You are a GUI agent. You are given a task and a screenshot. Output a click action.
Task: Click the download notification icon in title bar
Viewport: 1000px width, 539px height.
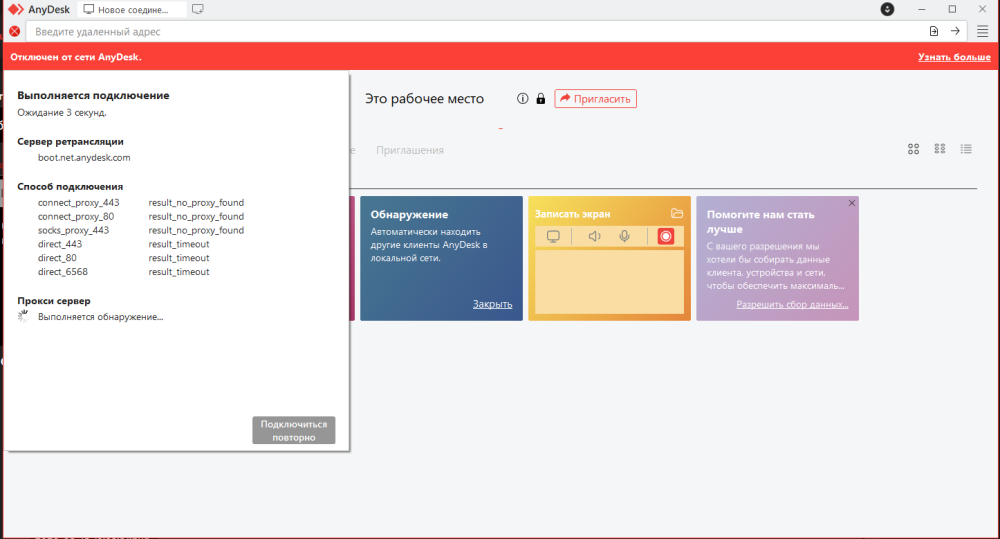[x=887, y=9]
